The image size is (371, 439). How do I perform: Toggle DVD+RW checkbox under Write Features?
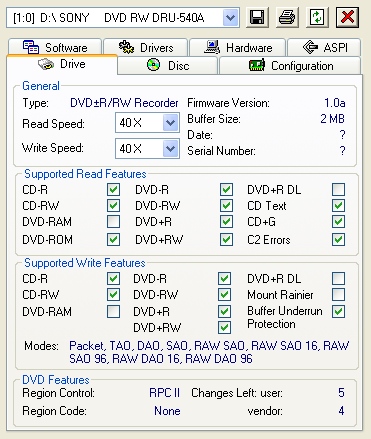tap(224, 327)
